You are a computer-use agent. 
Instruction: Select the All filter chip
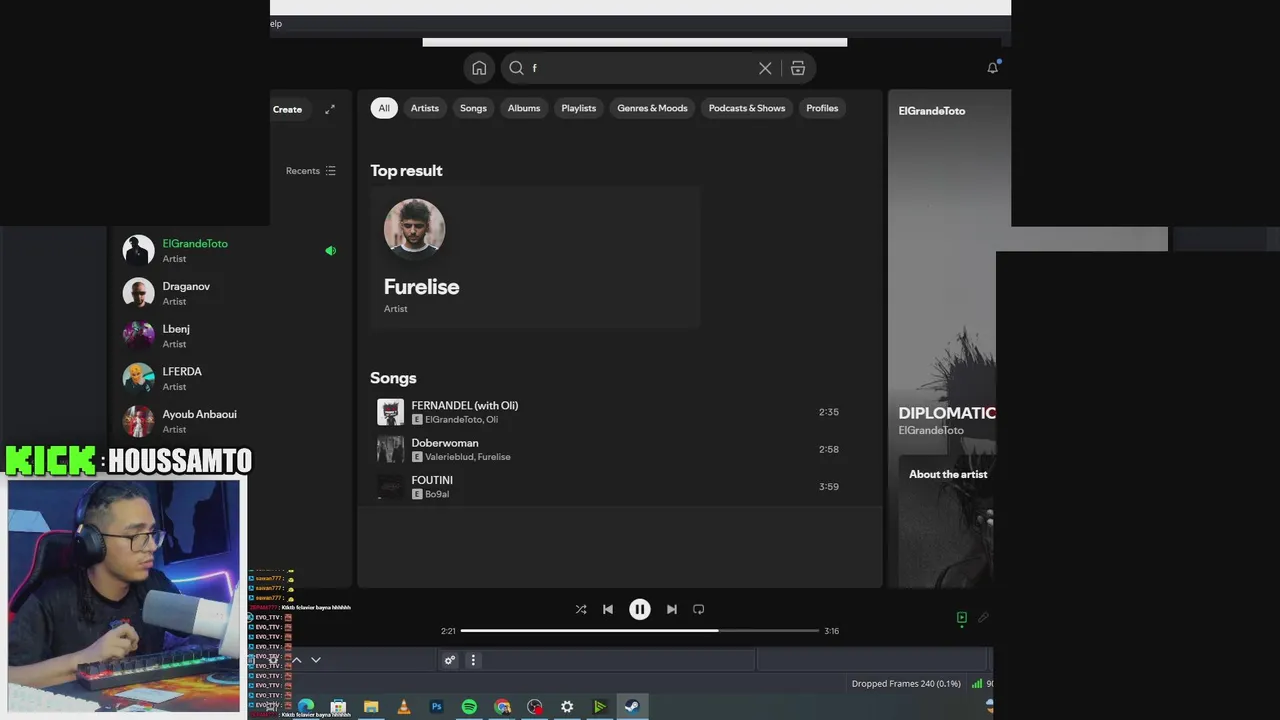384,108
